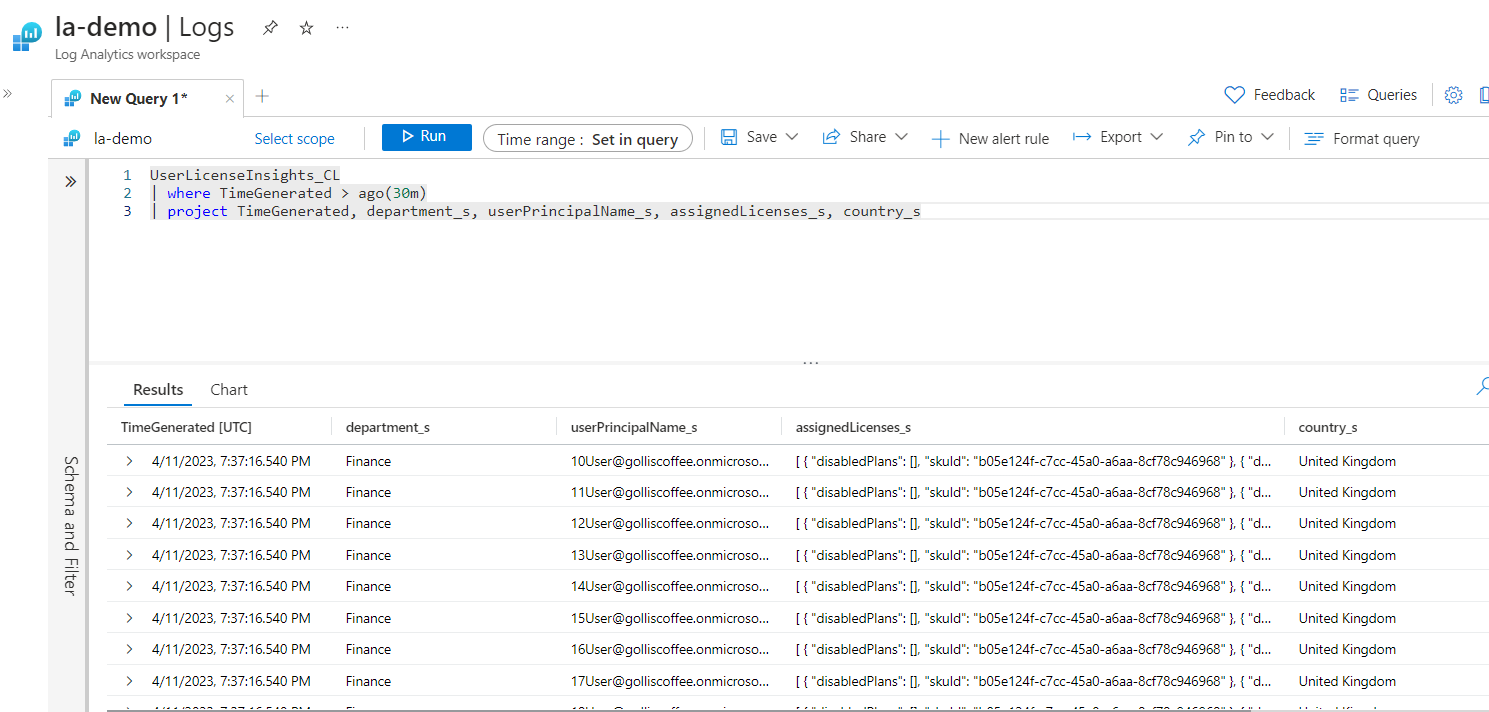Open the Save dropdown
The image size is (1489, 712).
pyautogui.click(x=760, y=137)
